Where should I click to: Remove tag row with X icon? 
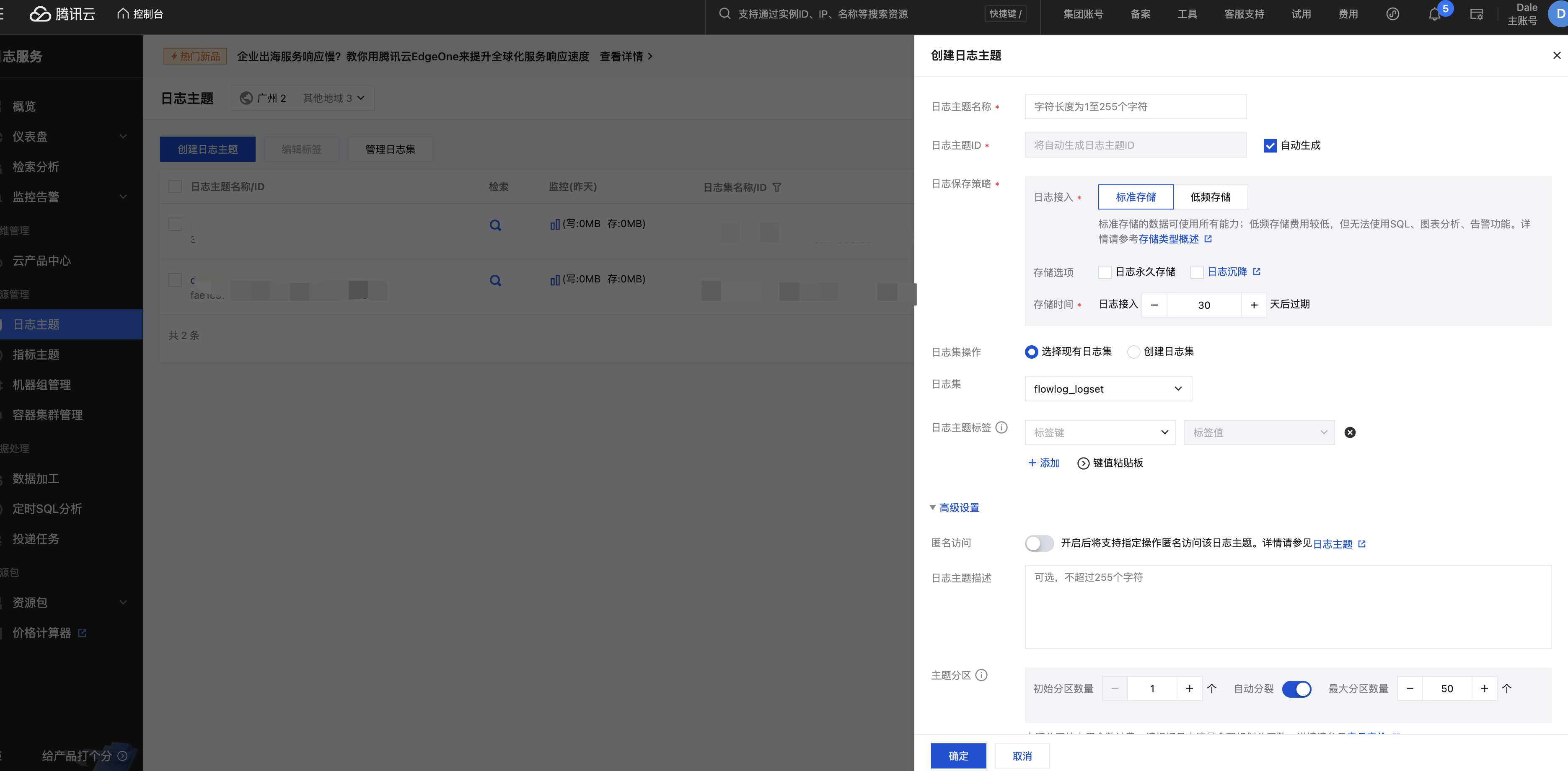1350,433
